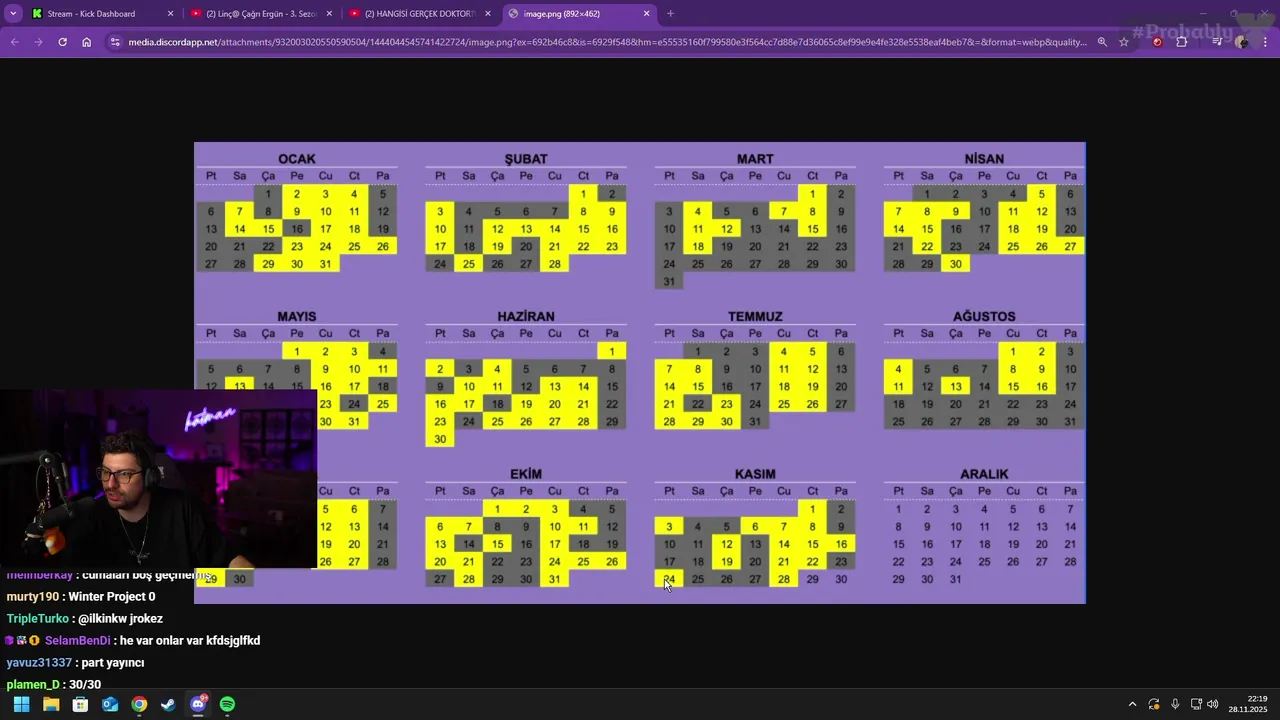The height and width of the screenshot is (720, 1280).
Task: Go back to the previous page
Action: click(x=14, y=42)
